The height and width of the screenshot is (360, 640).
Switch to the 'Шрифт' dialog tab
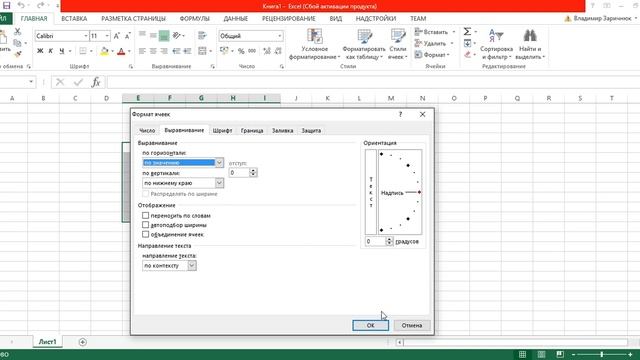point(222,131)
